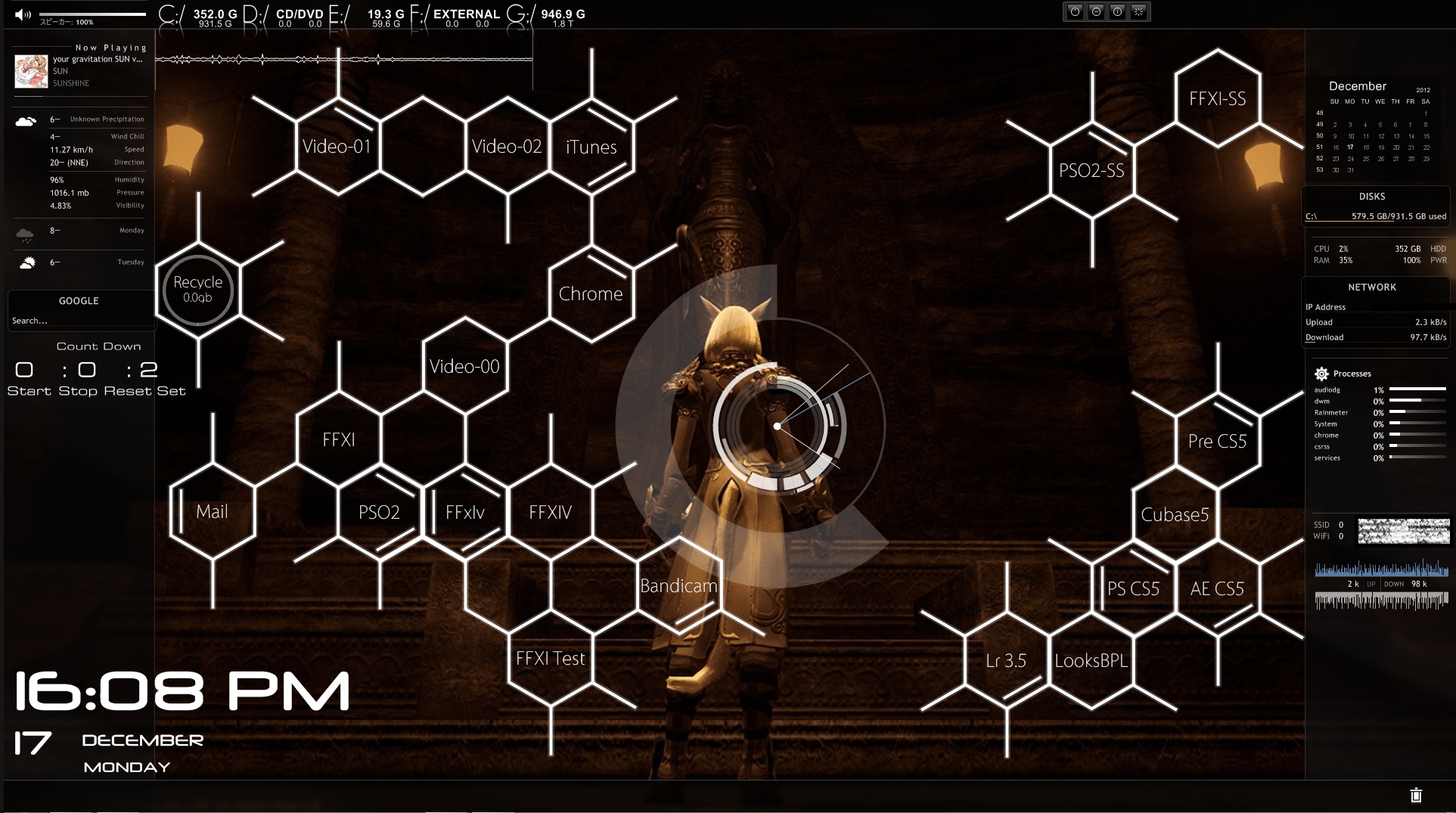
Task: Launch the FFxlv hexagon shortcut
Action: (464, 512)
